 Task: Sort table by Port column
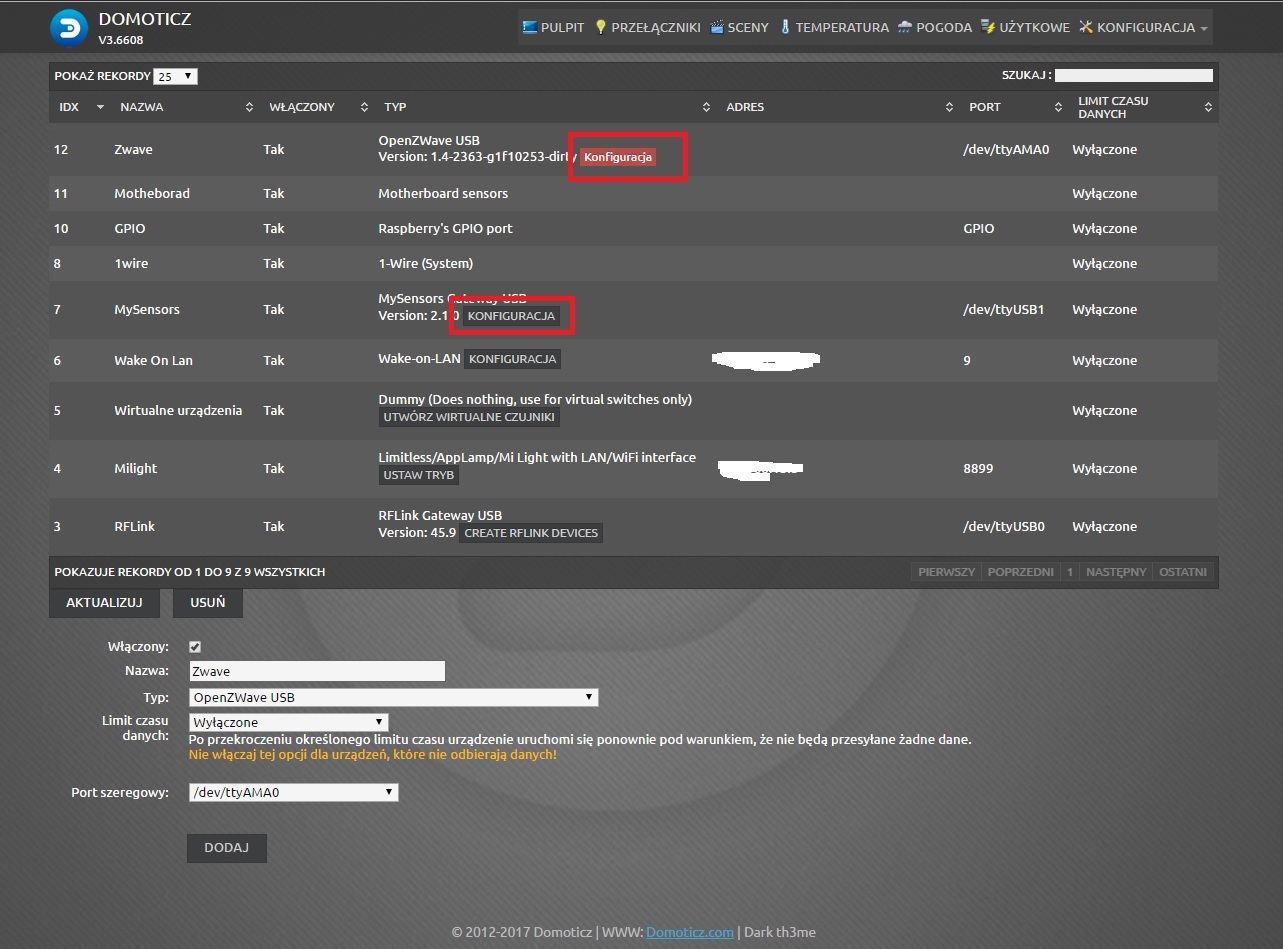pos(1014,107)
